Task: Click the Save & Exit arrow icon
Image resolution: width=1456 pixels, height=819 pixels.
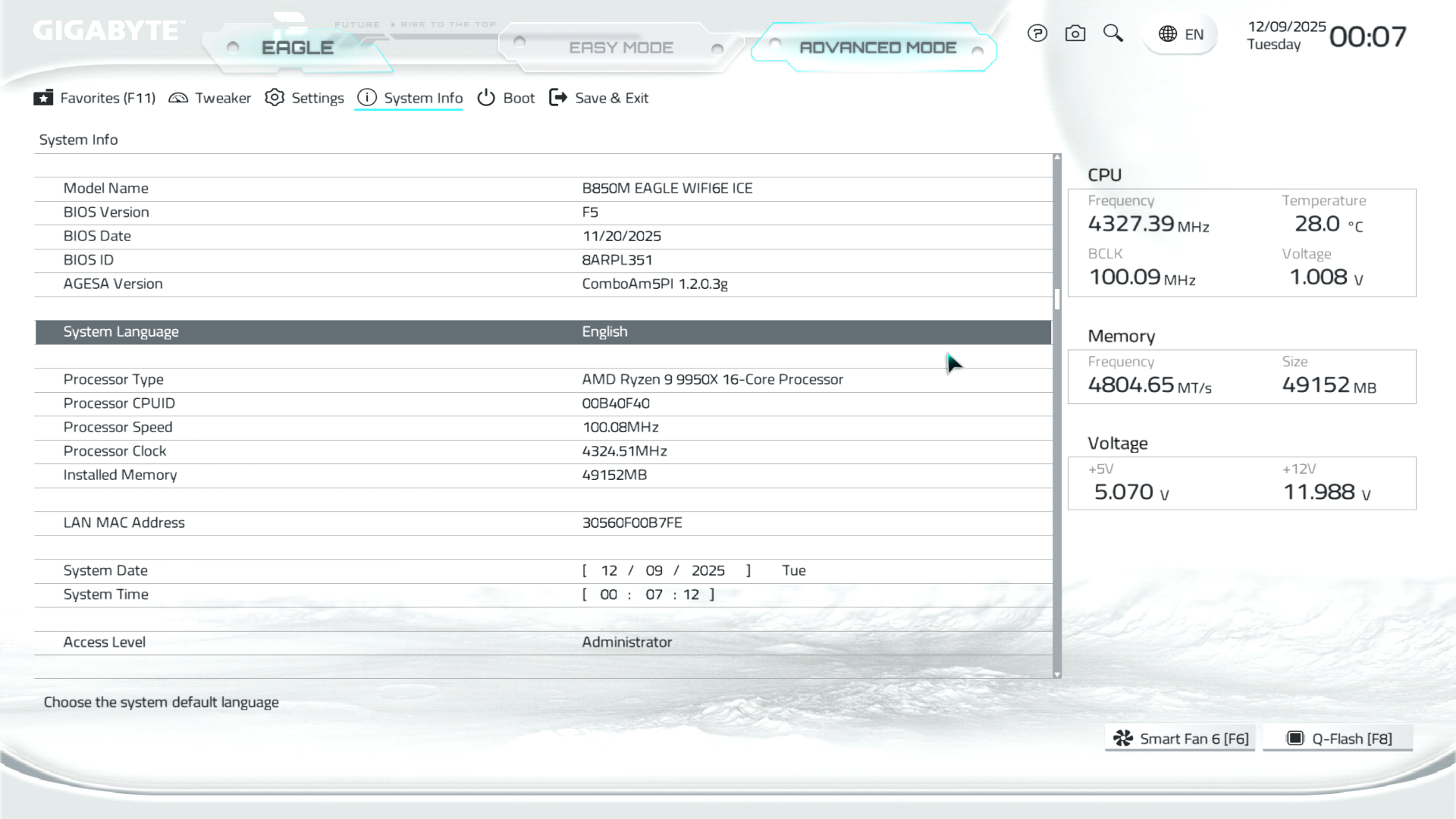Action: pos(558,98)
